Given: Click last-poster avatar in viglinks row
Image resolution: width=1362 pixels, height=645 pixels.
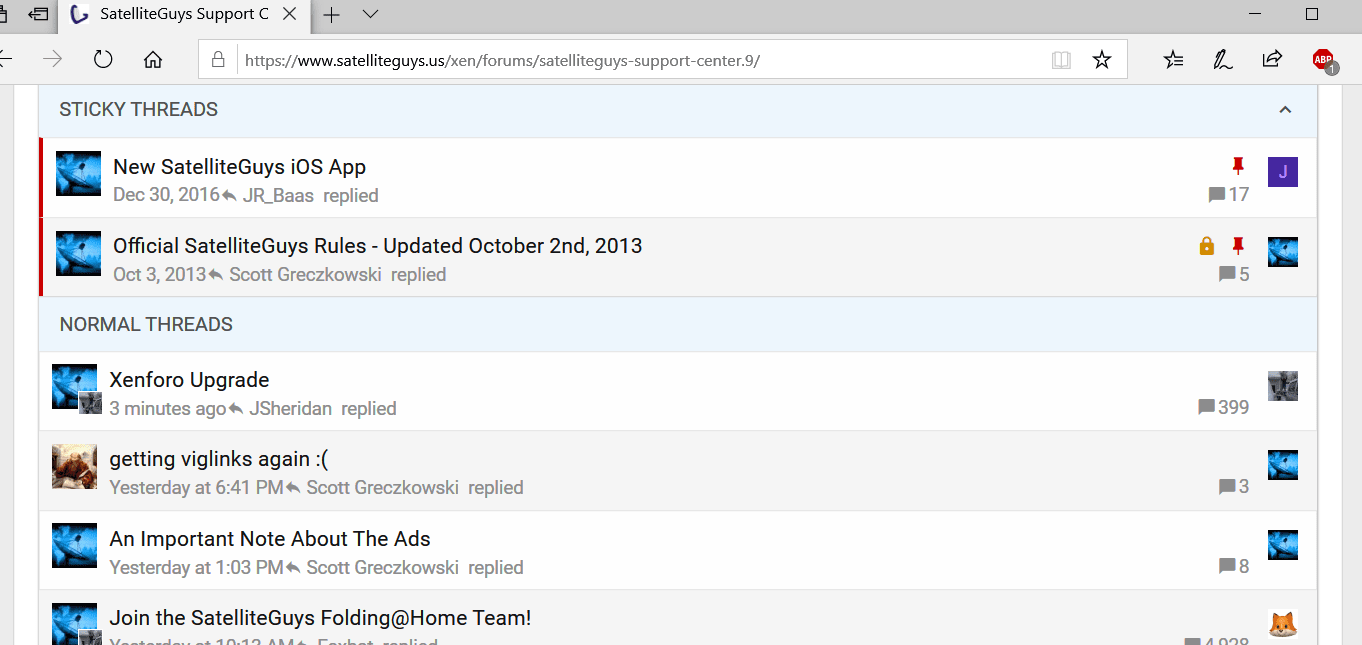Looking at the screenshot, I should point(1283,465).
